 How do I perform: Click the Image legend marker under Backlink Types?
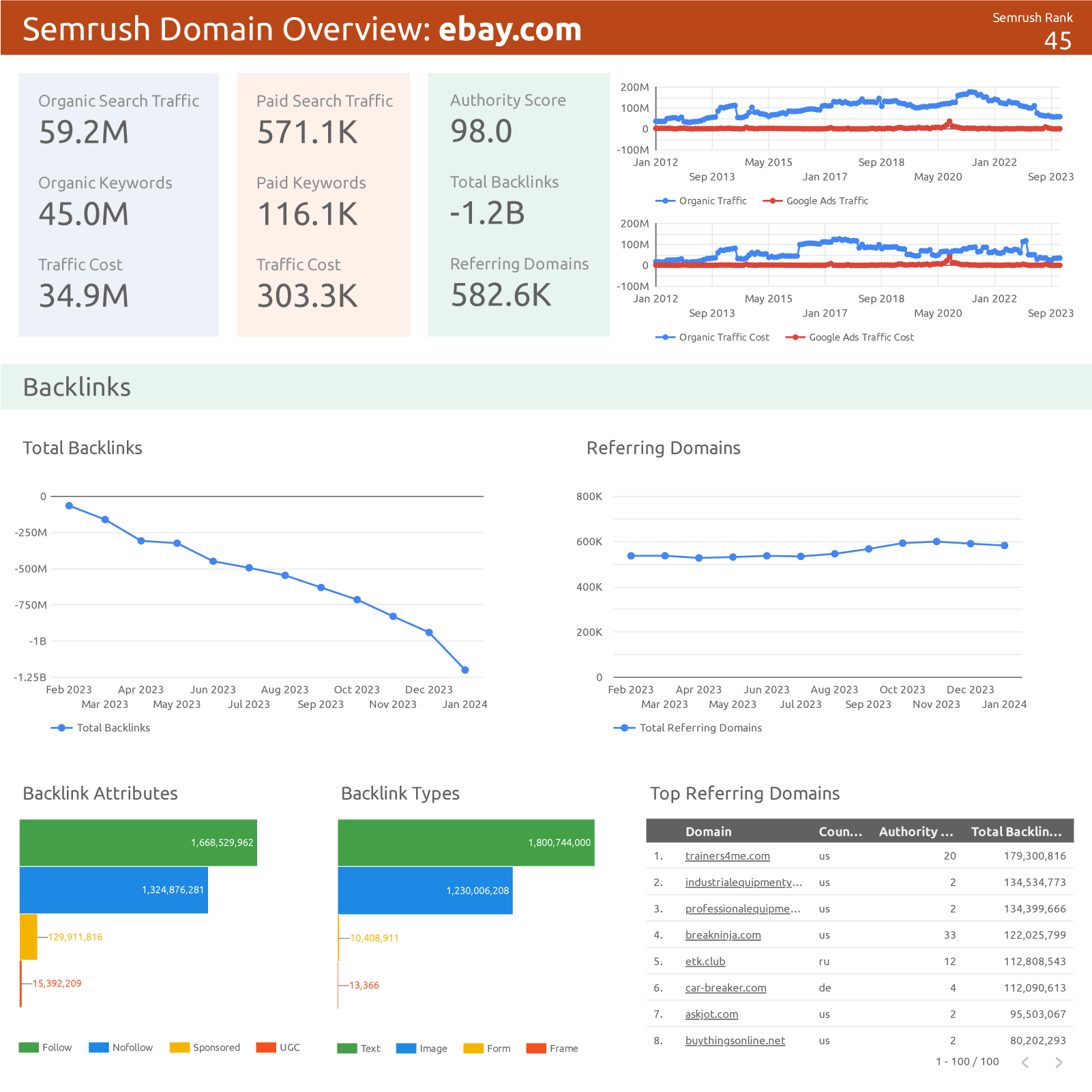406,1048
